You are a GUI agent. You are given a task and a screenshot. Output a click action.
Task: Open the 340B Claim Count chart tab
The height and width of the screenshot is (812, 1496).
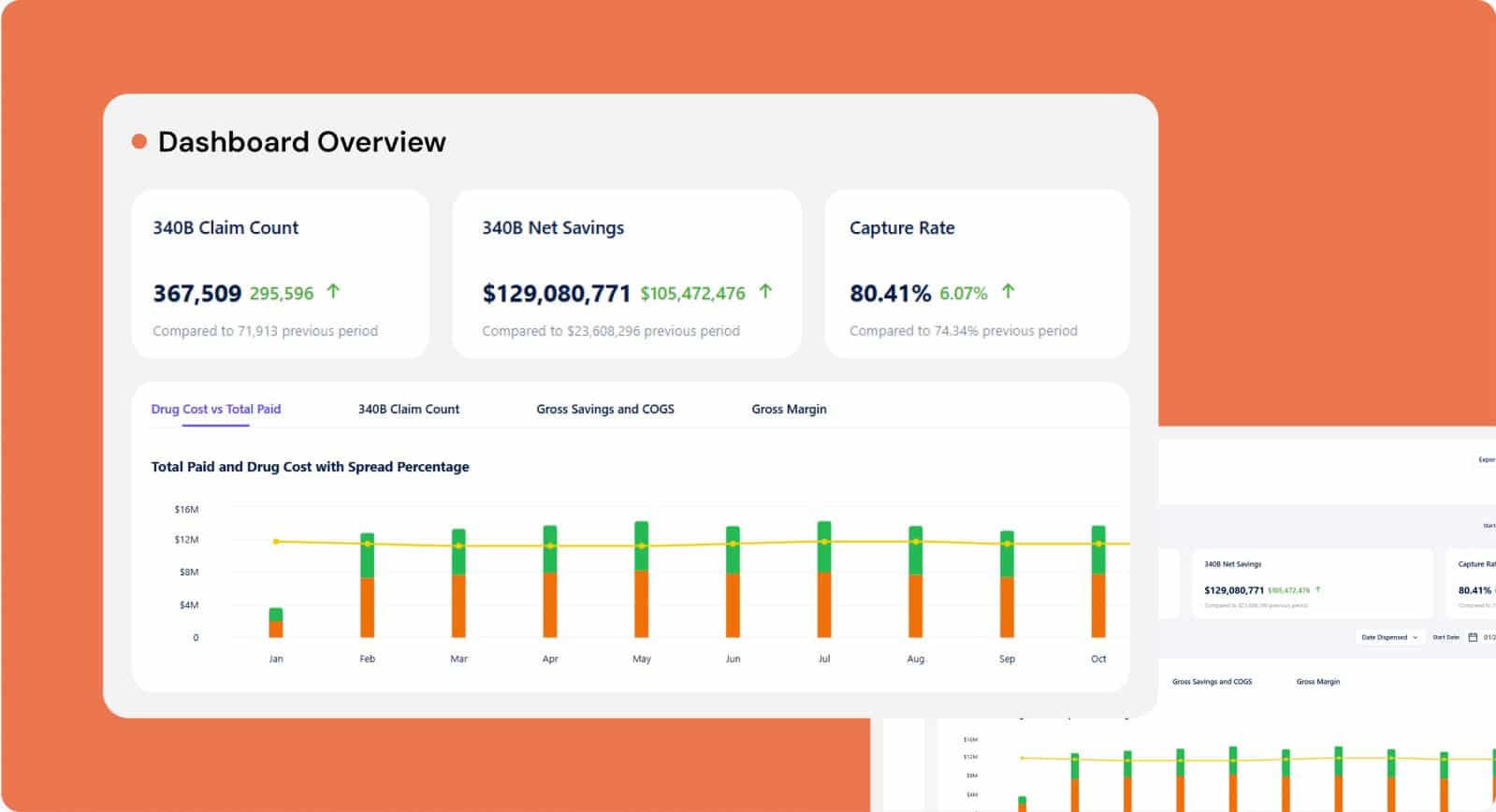(409, 410)
